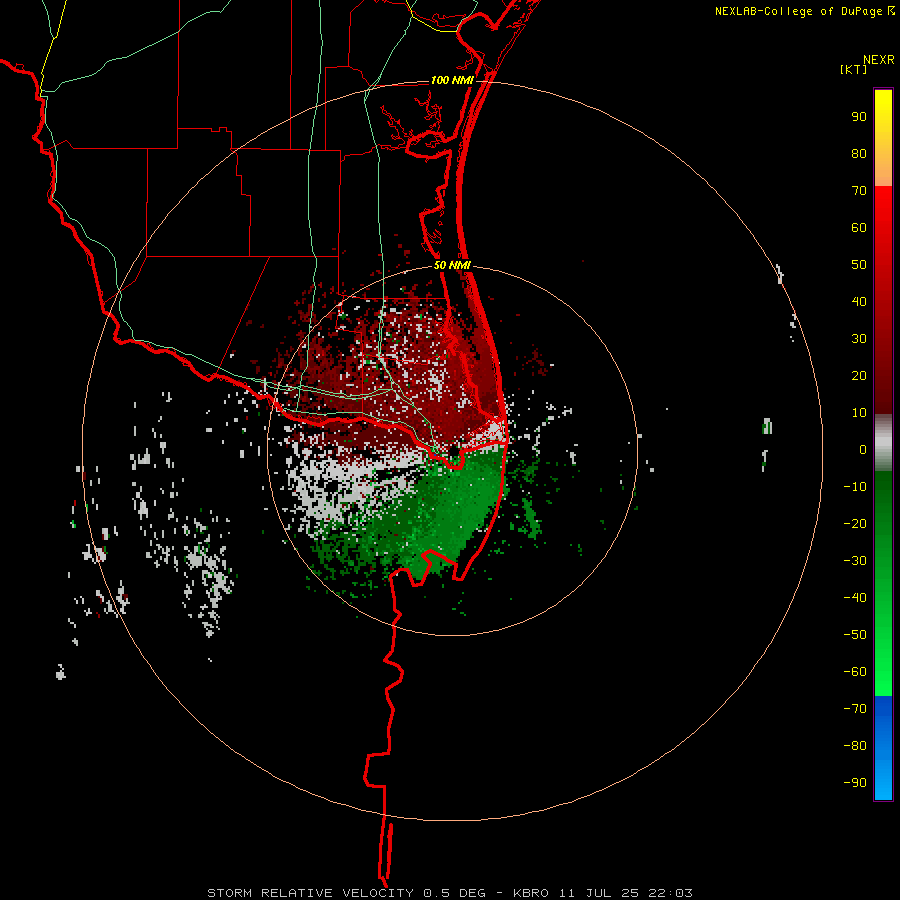
Task: Click the -80 scale label
Action: [855, 746]
